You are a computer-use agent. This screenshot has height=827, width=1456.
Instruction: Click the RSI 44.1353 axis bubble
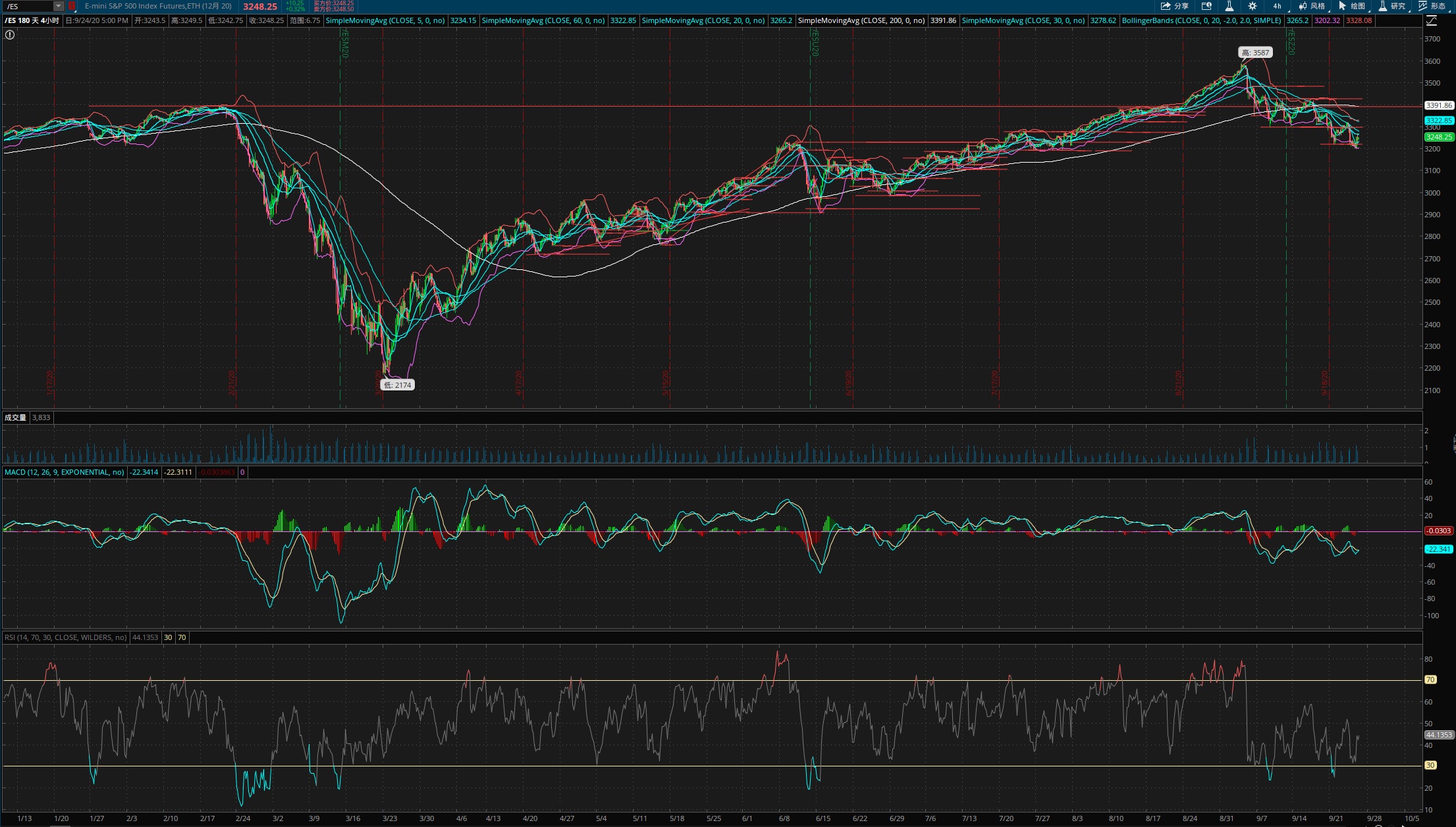pyautogui.click(x=1439, y=735)
